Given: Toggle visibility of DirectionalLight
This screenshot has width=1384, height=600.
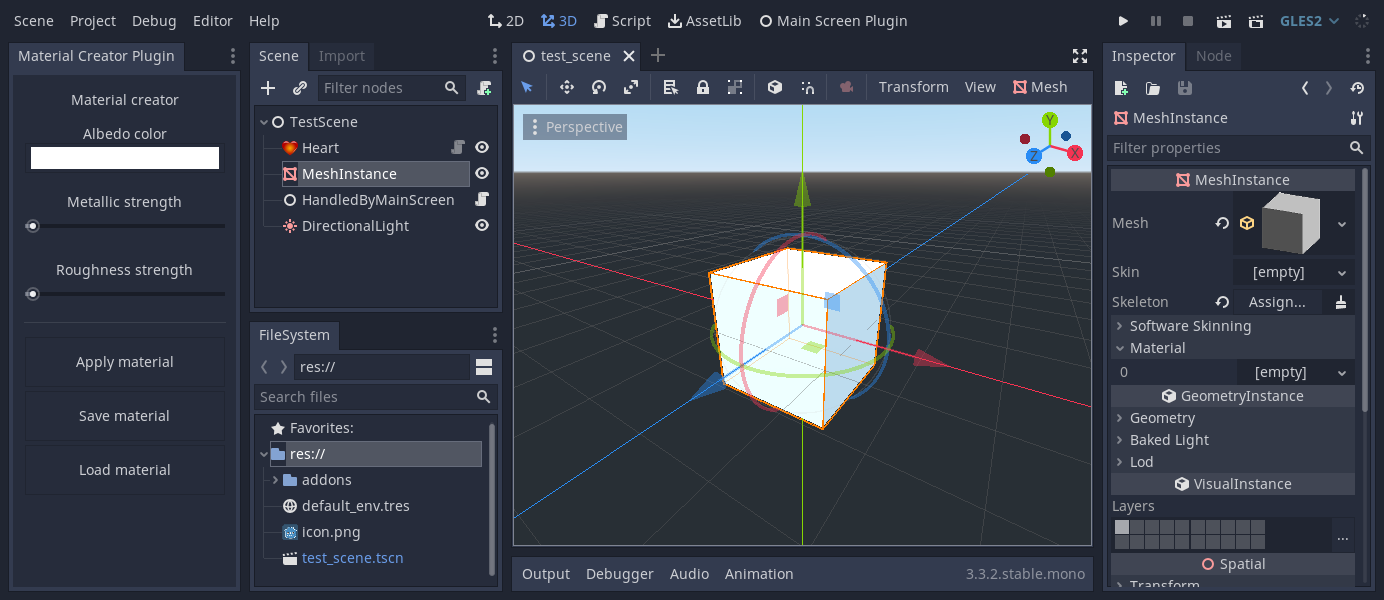Looking at the screenshot, I should click(481, 225).
